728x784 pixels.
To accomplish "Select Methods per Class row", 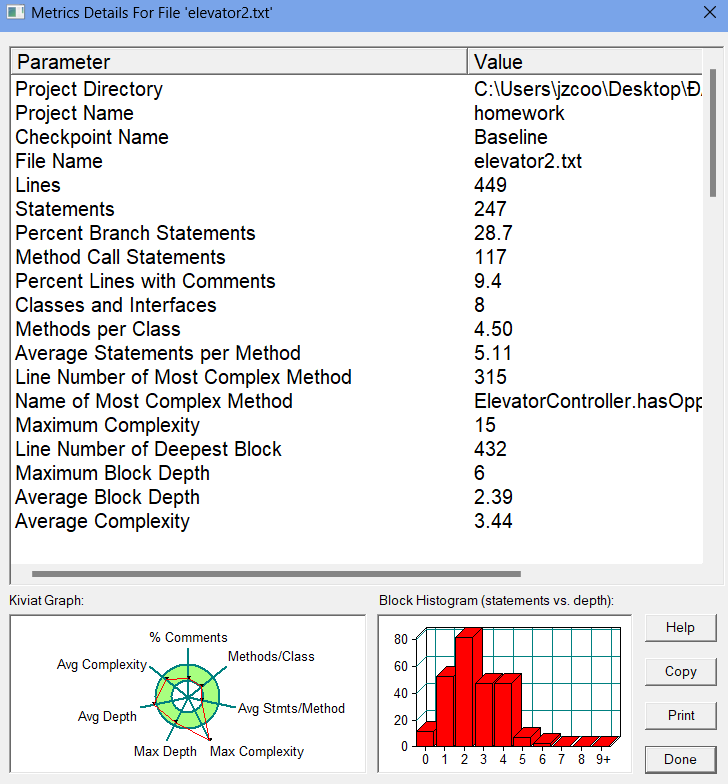I will click(357, 329).
